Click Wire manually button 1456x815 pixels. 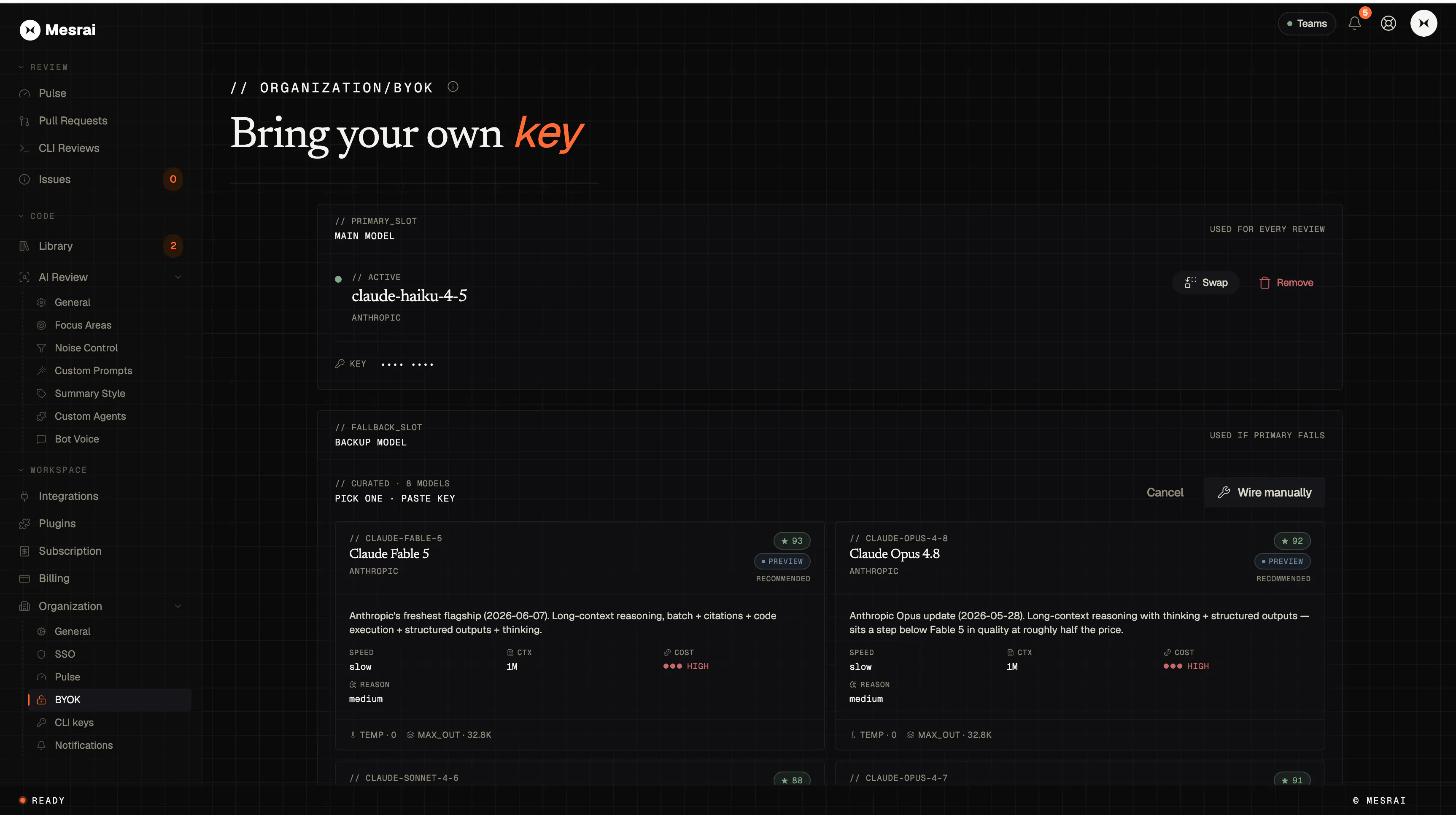(1265, 492)
